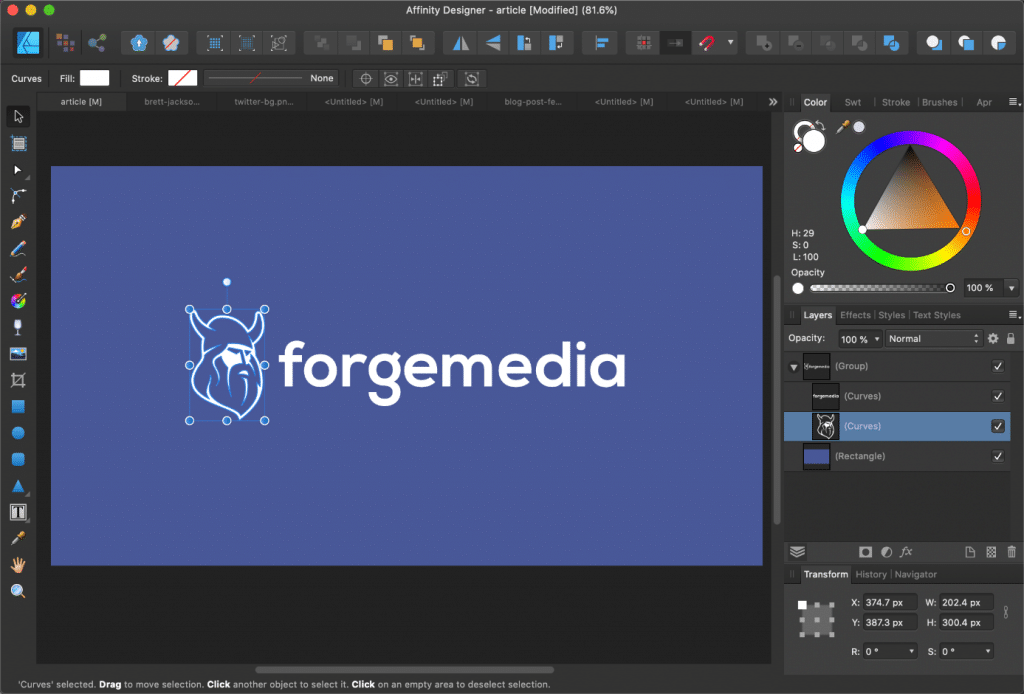Delete the selected layer with trash icon
This screenshot has height=694, width=1024.
pos(1011,552)
